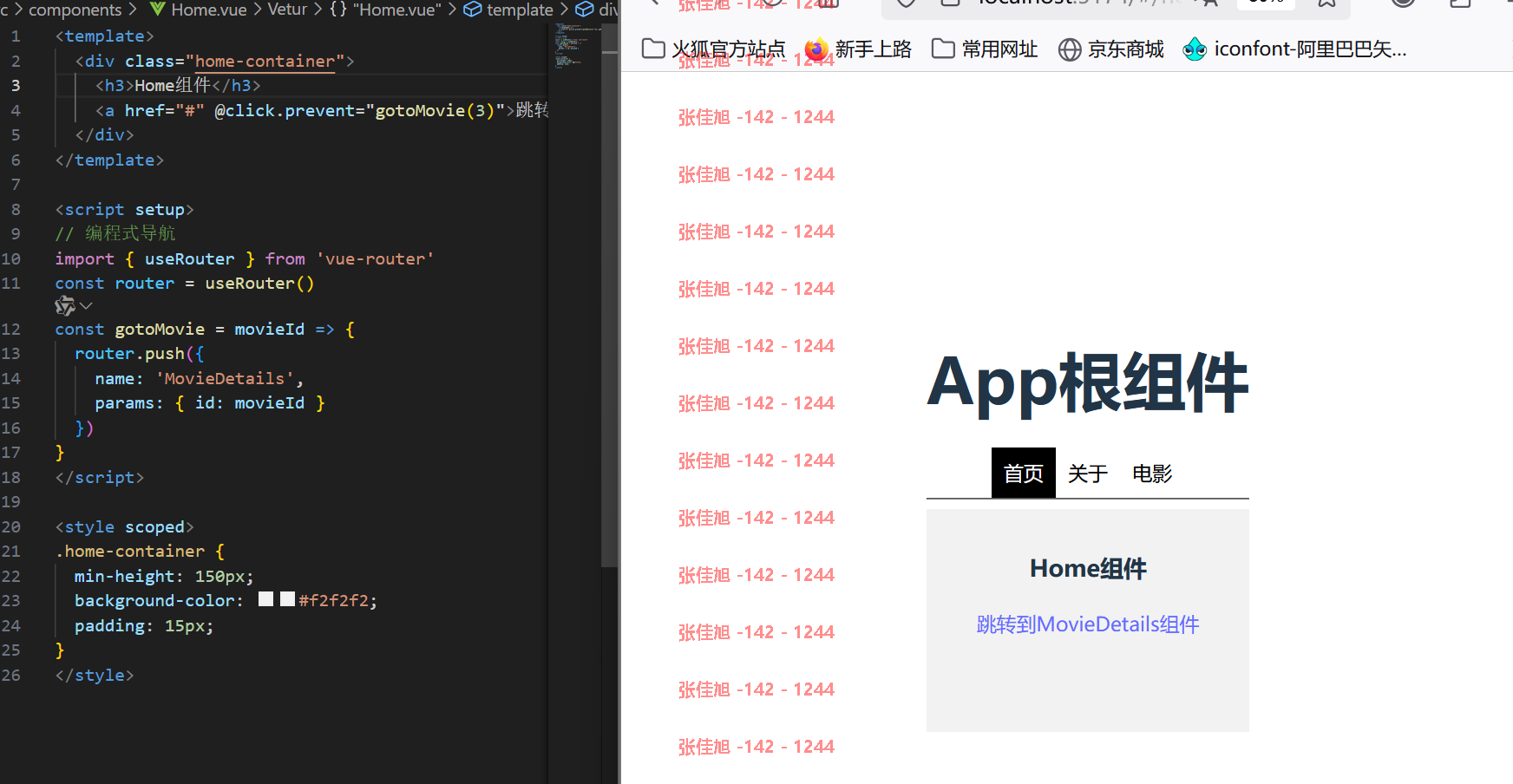
Task: Click the curly braces icon in breadcrumb
Action: coord(338,10)
